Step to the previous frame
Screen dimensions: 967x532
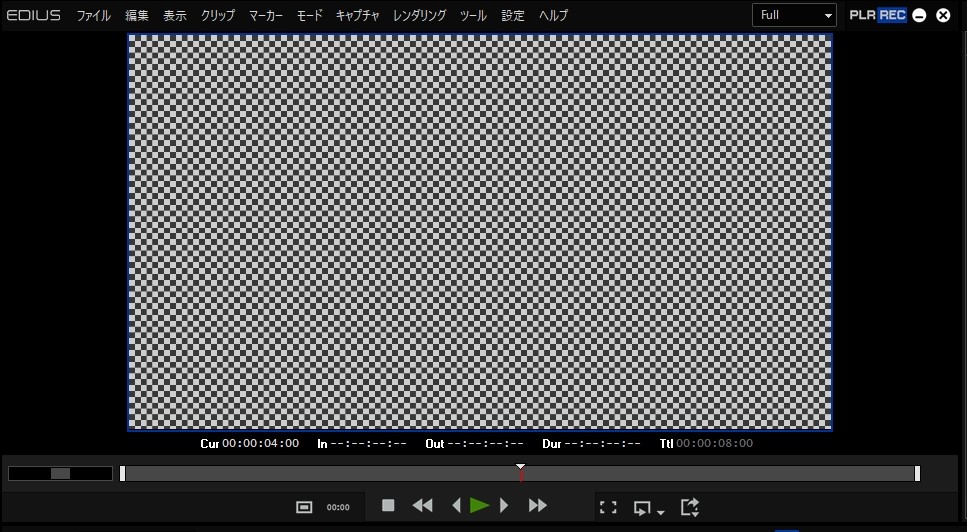pos(456,506)
